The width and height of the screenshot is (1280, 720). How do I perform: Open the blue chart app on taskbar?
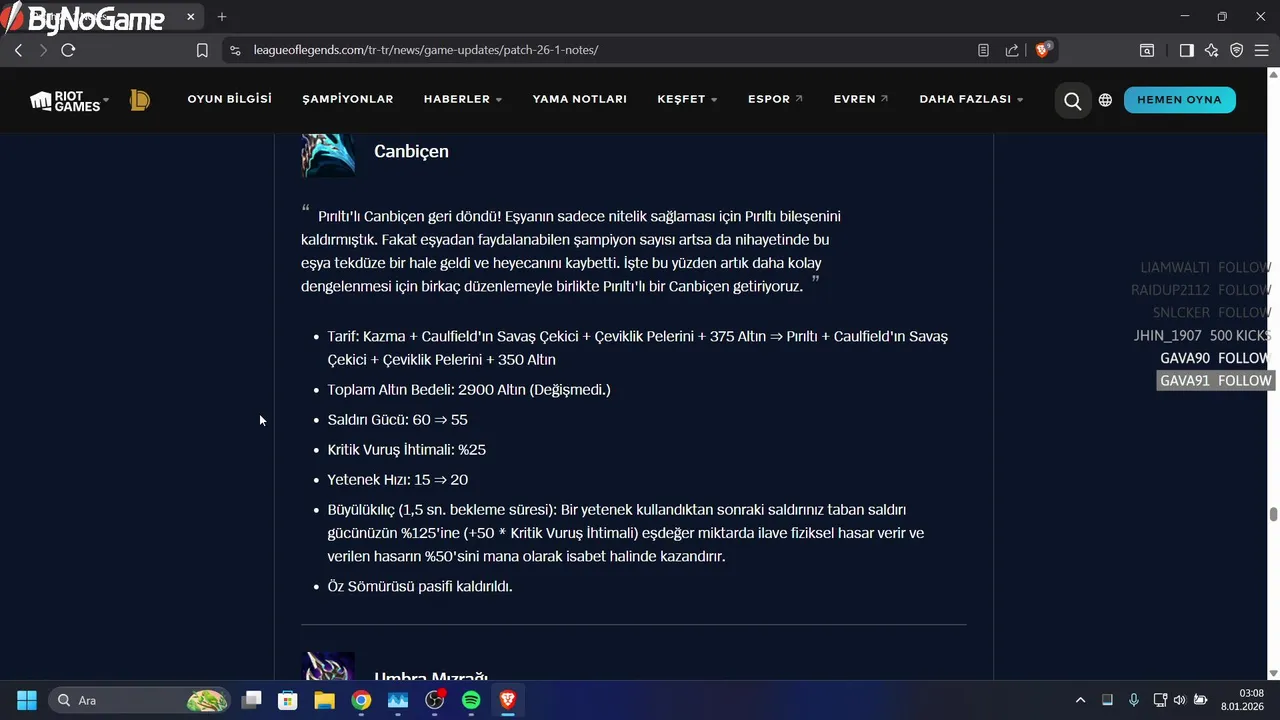click(x=398, y=700)
